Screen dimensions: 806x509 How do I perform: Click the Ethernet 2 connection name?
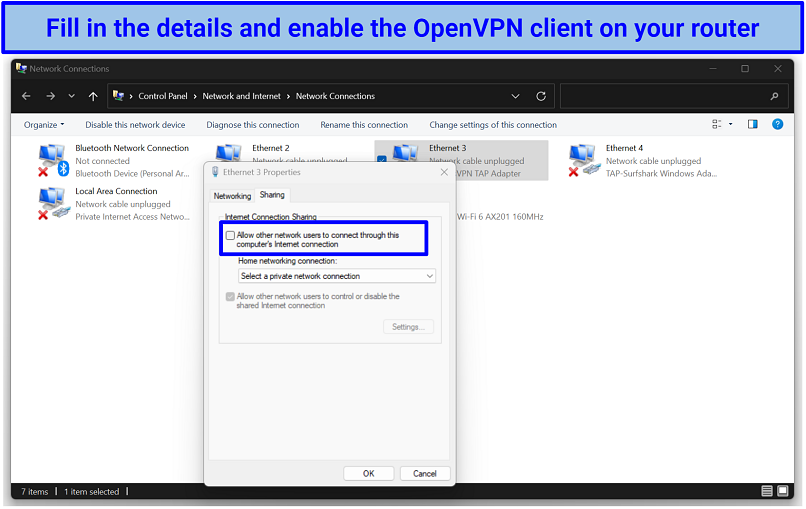pos(270,148)
